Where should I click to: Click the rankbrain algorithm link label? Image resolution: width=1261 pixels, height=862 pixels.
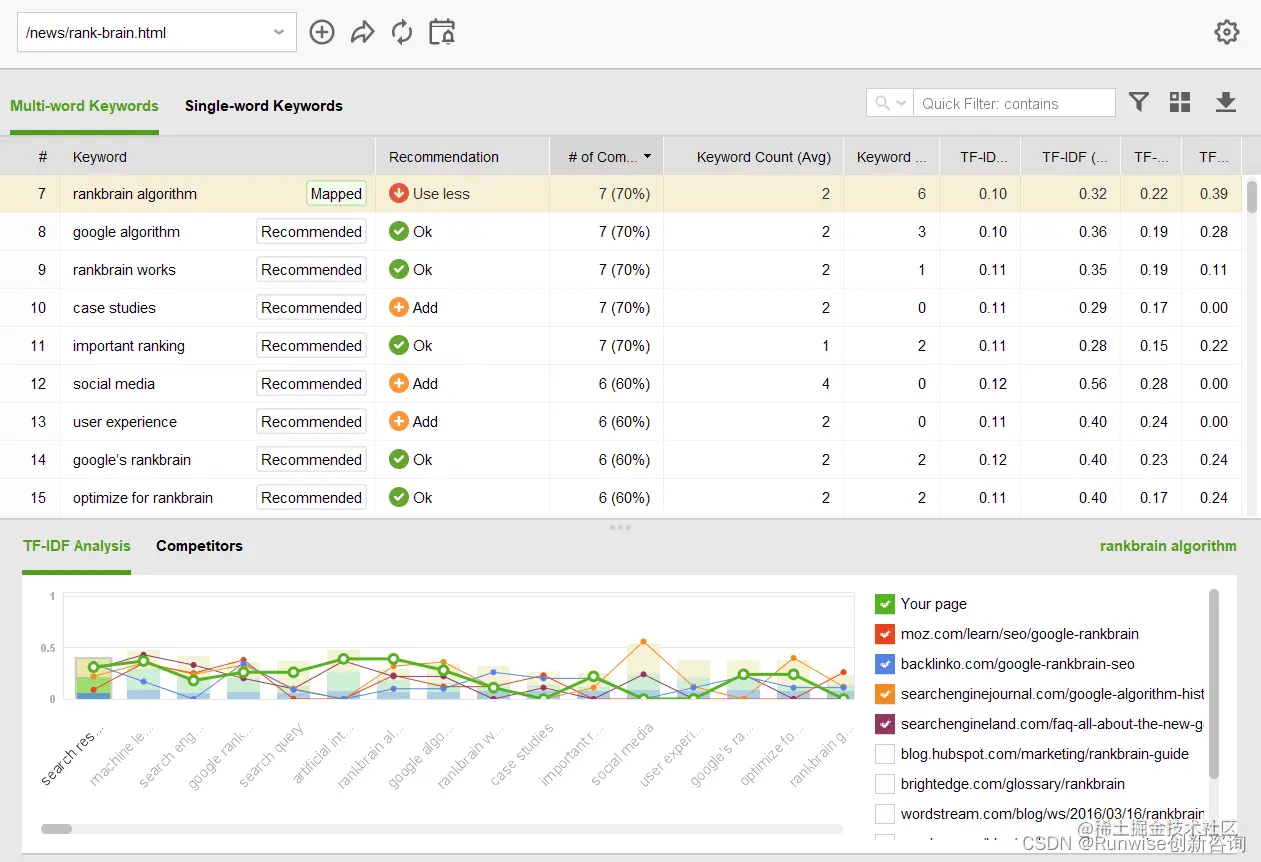[1168, 546]
